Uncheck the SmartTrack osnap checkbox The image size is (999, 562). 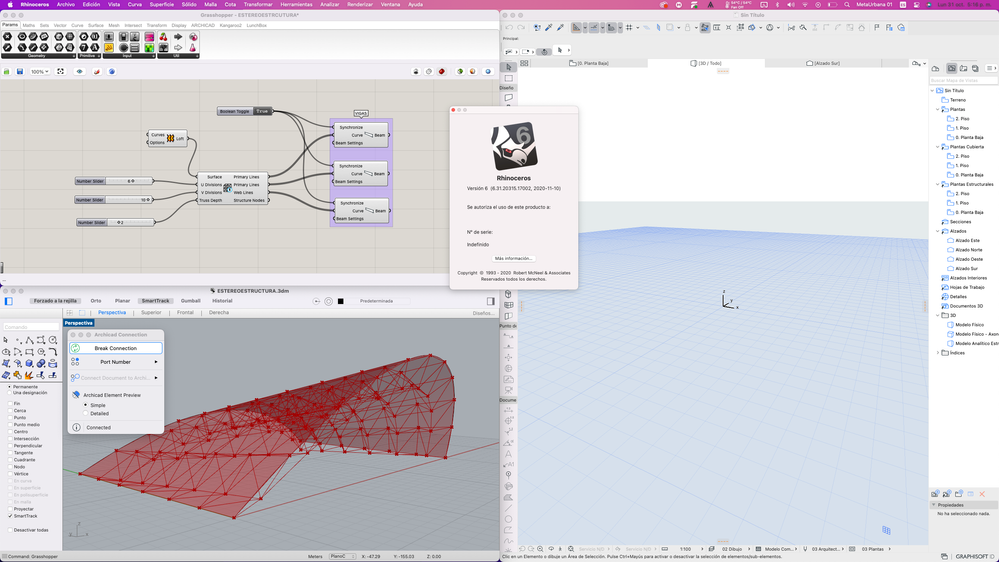coord(10,516)
